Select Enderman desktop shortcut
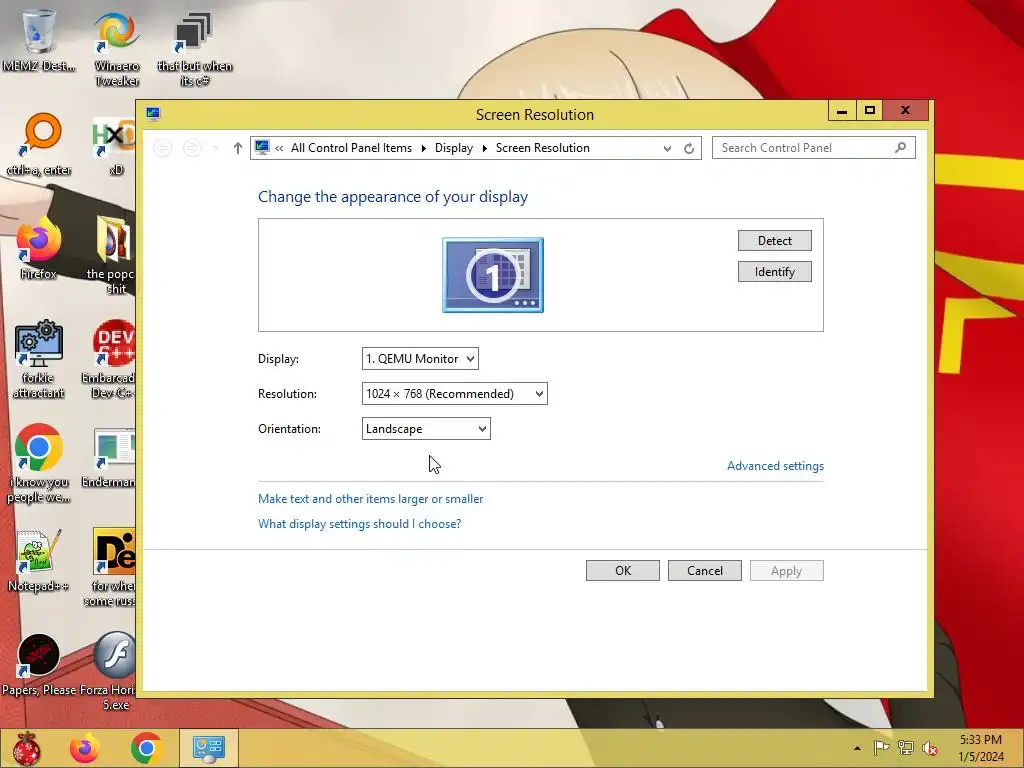Viewport: 1024px width, 768px height. point(110,458)
